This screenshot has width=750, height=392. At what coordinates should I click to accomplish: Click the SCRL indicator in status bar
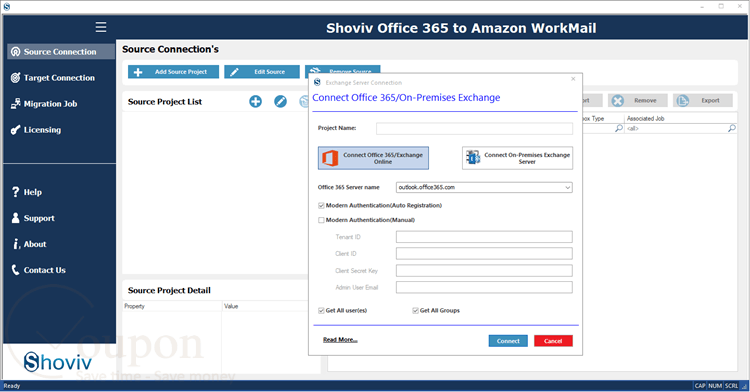click(x=731, y=386)
